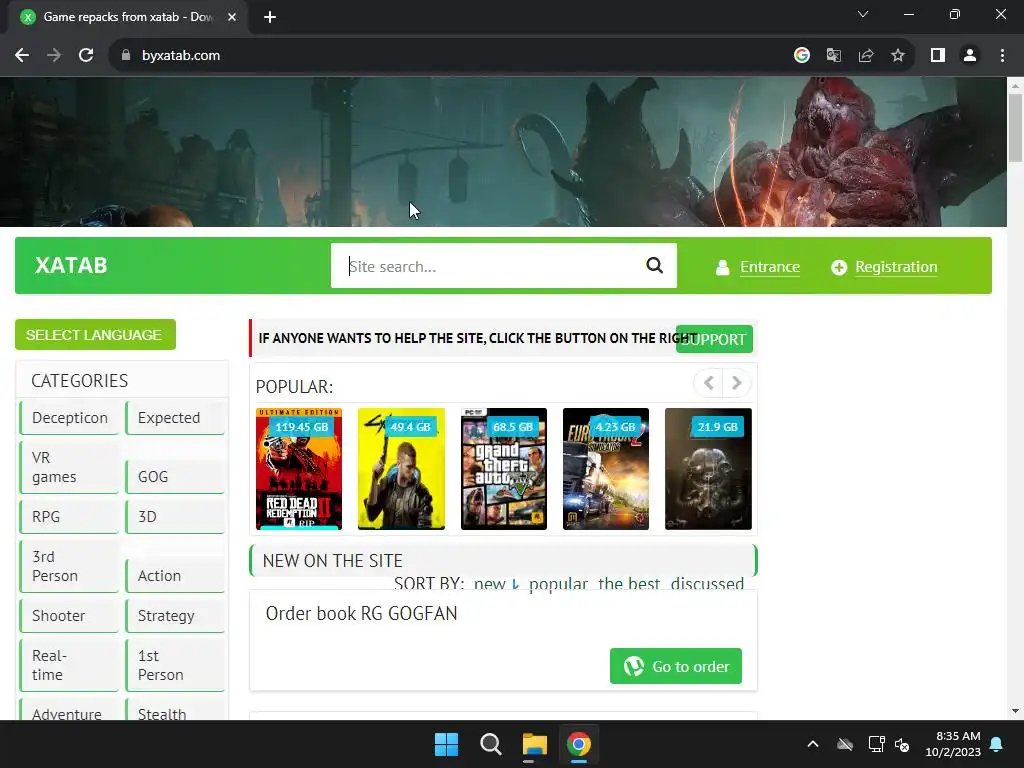Open the 3rd Person category
Screen dimensions: 1024x768
pos(69,566)
